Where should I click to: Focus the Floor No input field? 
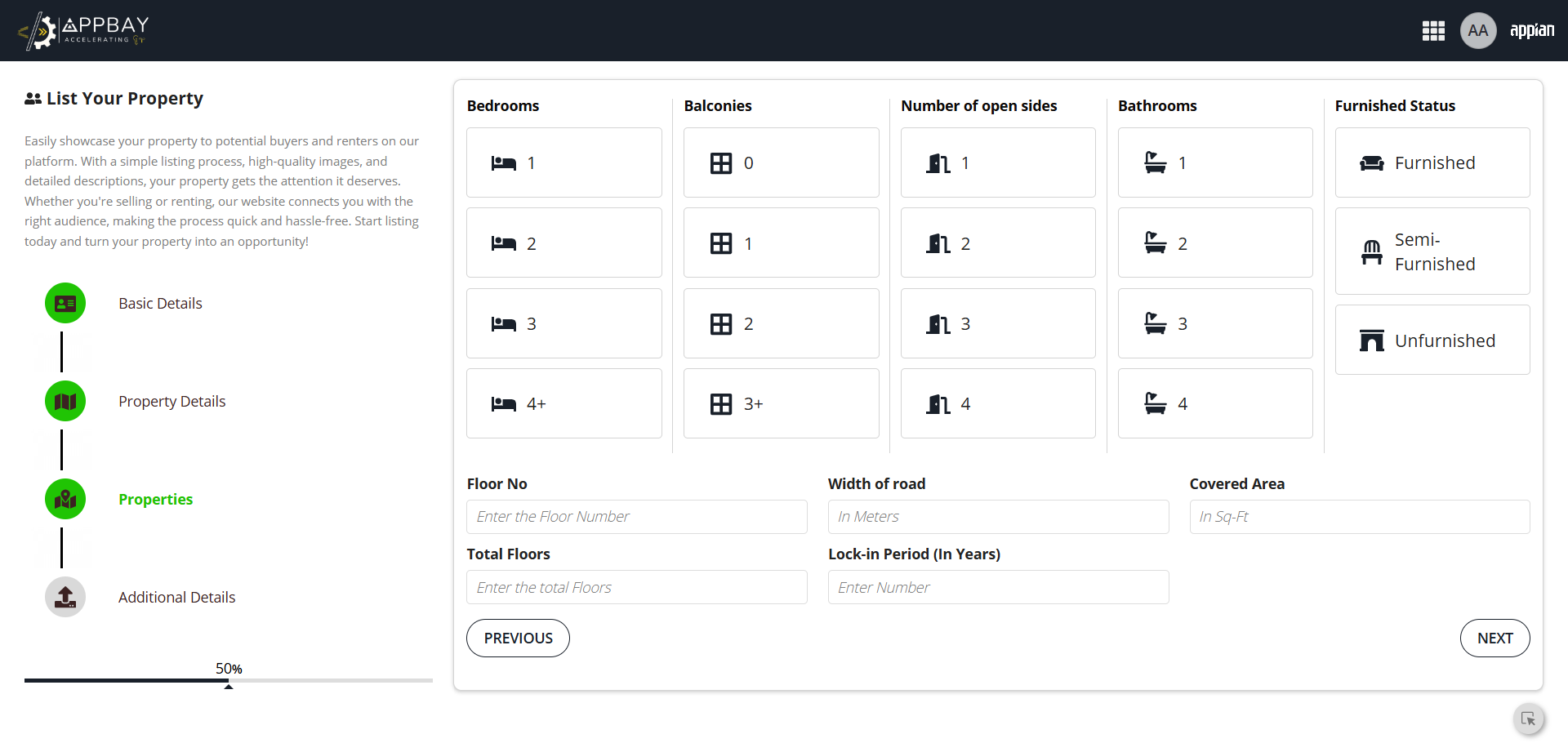coord(637,517)
